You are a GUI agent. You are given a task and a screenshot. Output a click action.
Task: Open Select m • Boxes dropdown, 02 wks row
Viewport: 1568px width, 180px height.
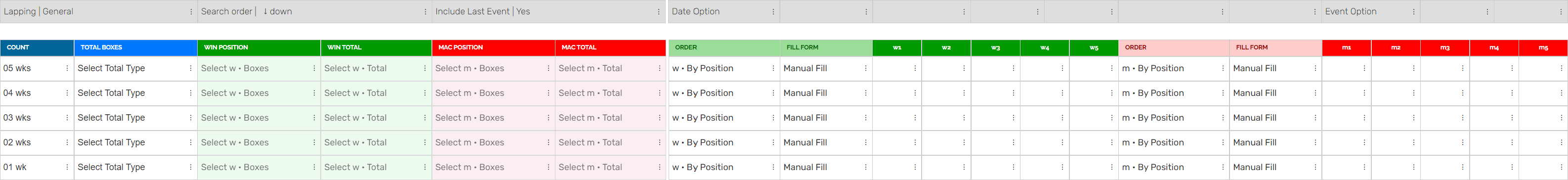click(493, 143)
